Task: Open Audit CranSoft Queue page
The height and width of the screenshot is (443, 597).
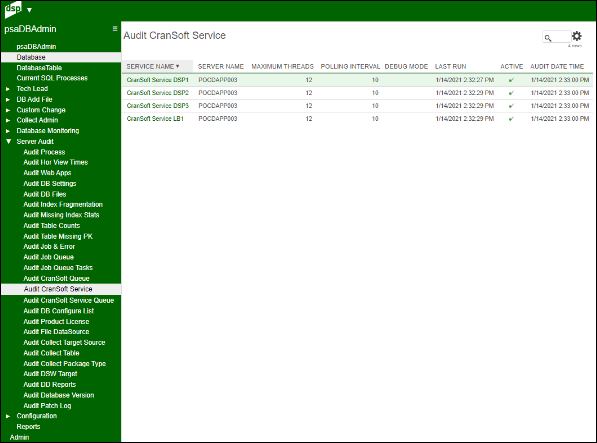Action: 56,279
